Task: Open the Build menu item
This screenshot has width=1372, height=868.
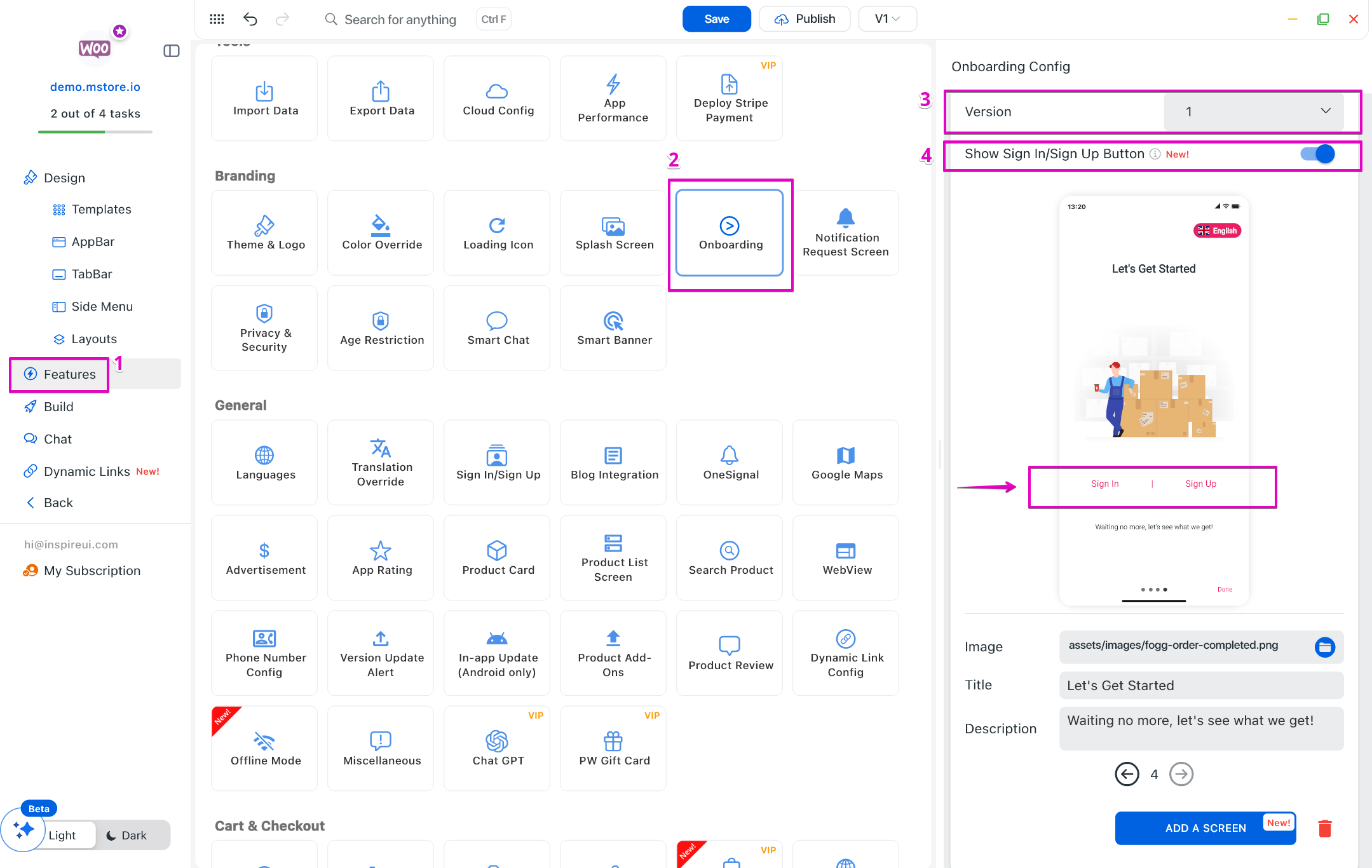Action: [x=58, y=407]
